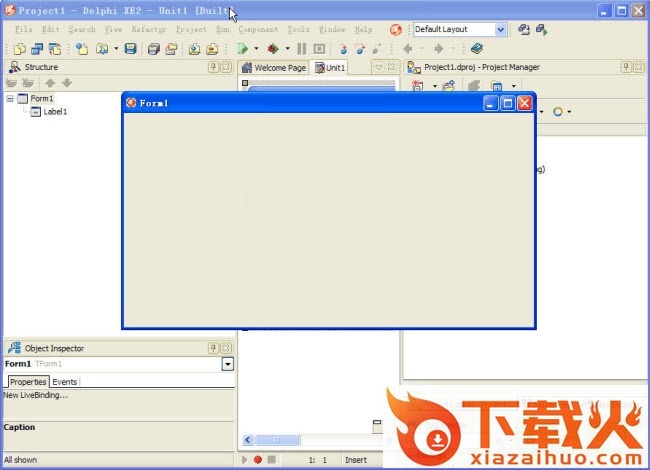This screenshot has height=470, width=650.
Task: Expand the Open file dropdown arrow
Action: (116, 49)
